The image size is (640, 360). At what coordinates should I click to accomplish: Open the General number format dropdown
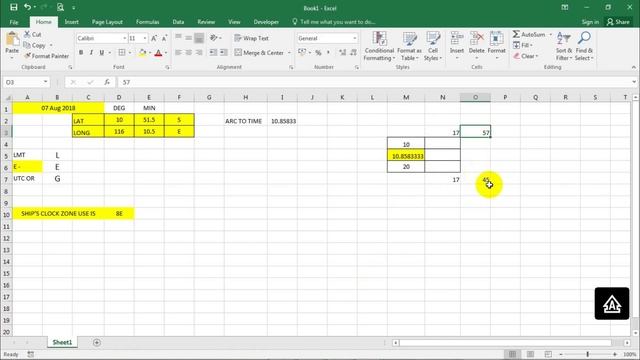(x=354, y=38)
